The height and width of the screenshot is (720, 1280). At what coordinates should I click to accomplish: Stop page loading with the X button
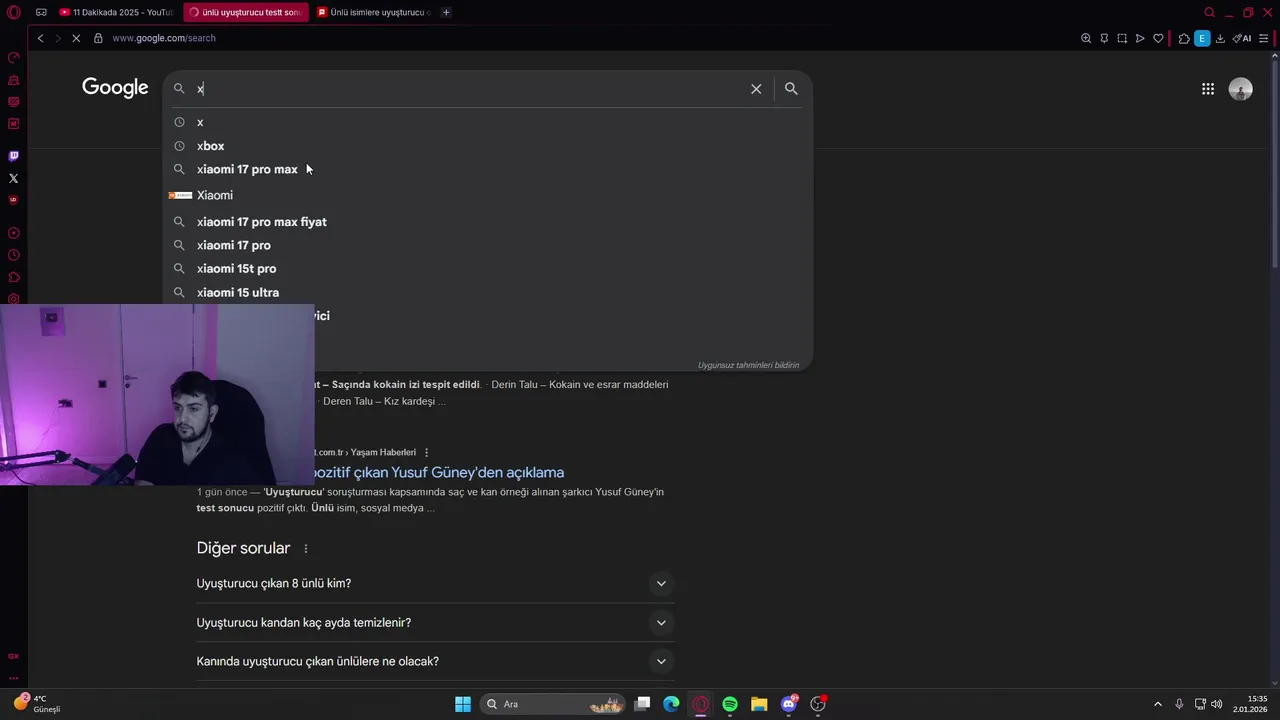pos(76,38)
